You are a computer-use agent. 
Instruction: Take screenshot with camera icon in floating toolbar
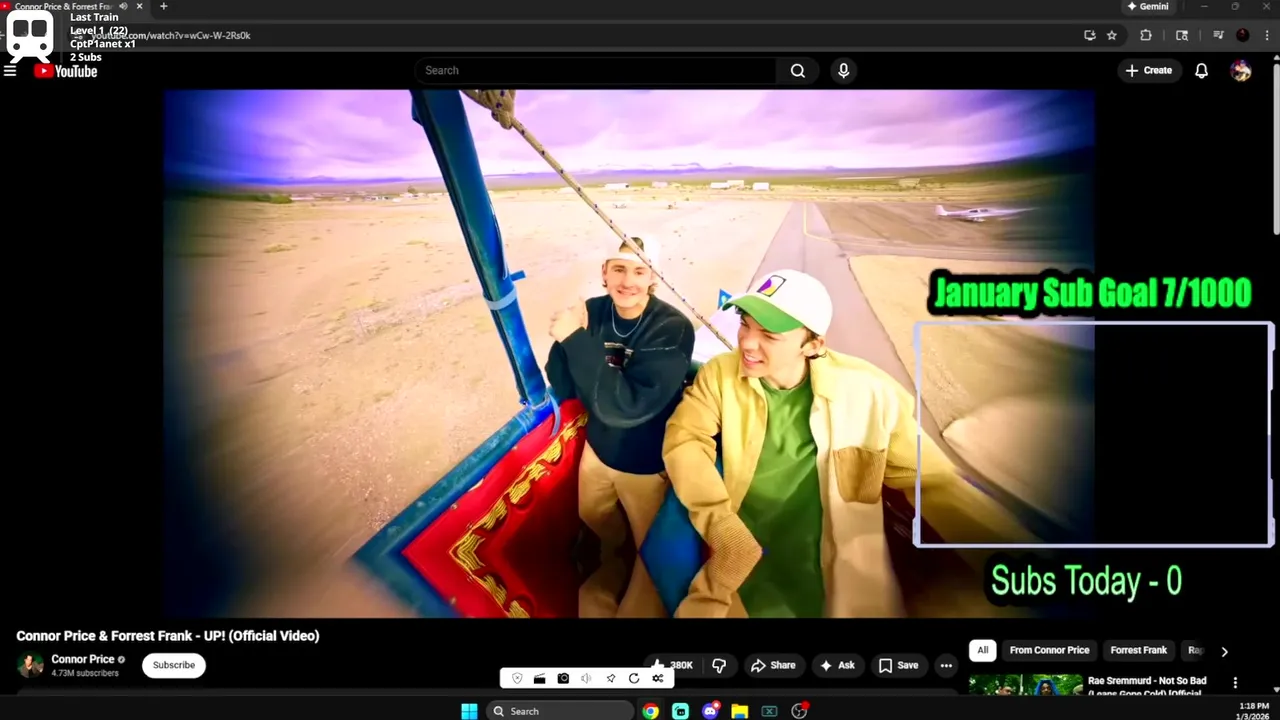[563, 678]
